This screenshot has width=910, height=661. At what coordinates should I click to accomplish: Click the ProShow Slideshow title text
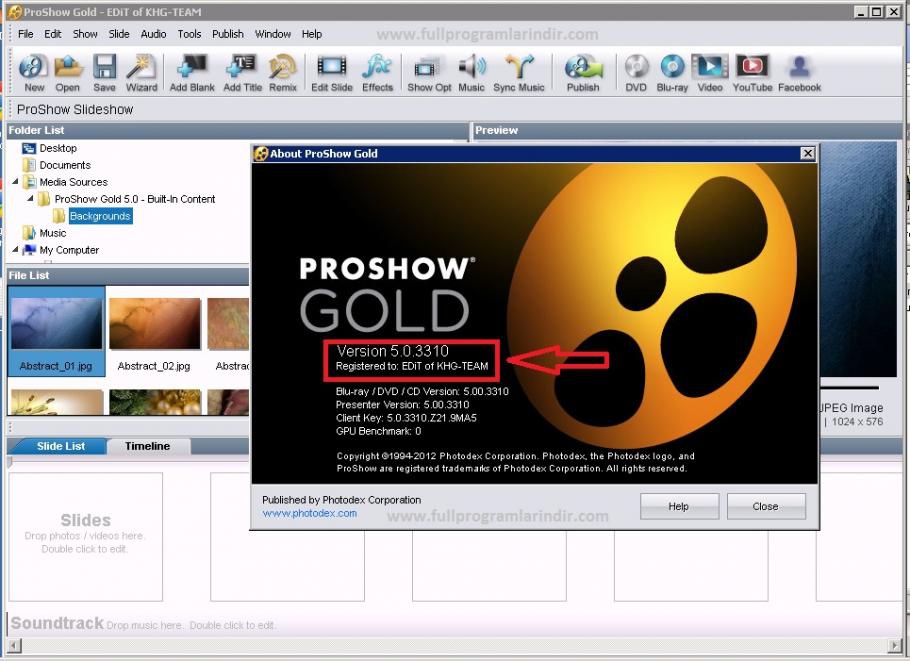[75, 109]
